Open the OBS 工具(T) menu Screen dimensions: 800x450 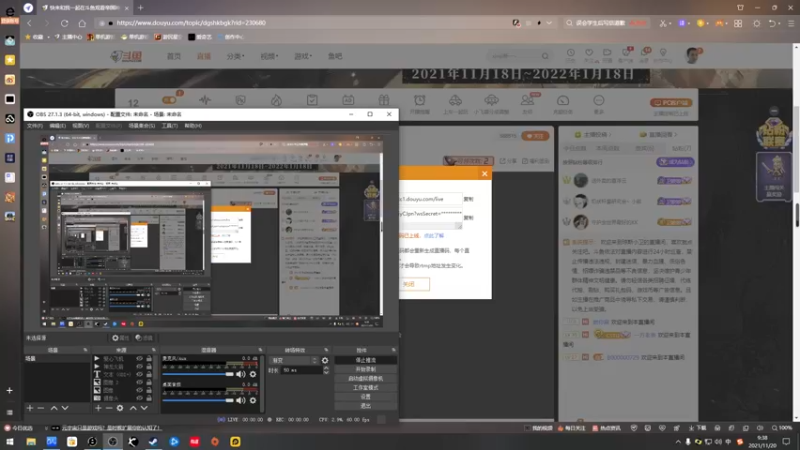point(169,126)
